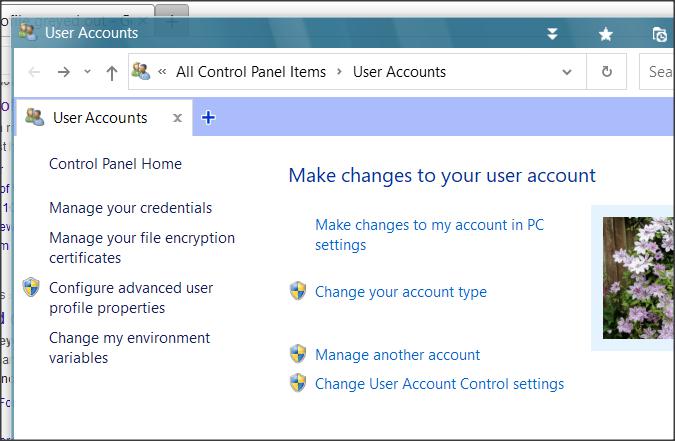Refresh the User Accounts page
Screen dimensions: 675x441
(607, 71)
